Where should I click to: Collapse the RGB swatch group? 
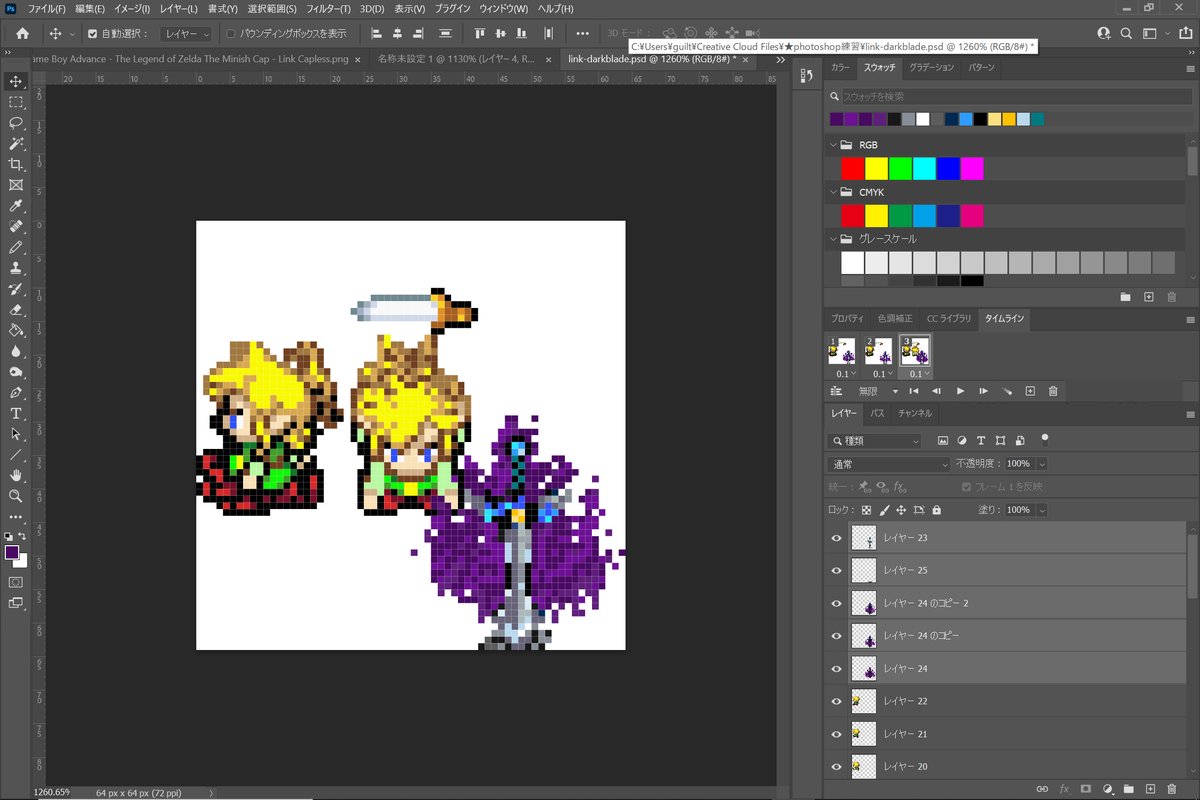pyautogui.click(x=831, y=145)
